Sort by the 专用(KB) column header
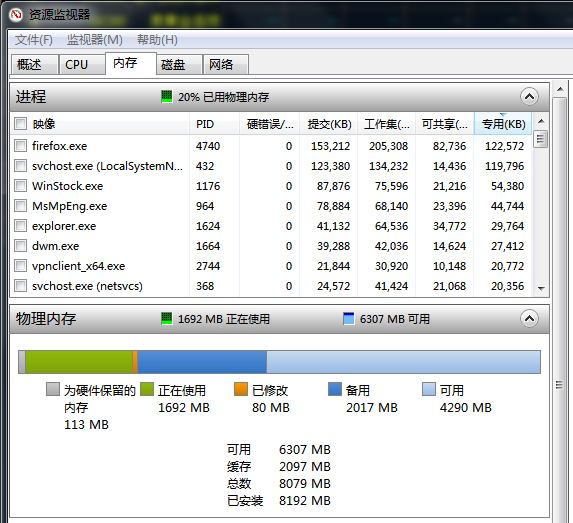Screen dimensions: 573x523 [503, 124]
